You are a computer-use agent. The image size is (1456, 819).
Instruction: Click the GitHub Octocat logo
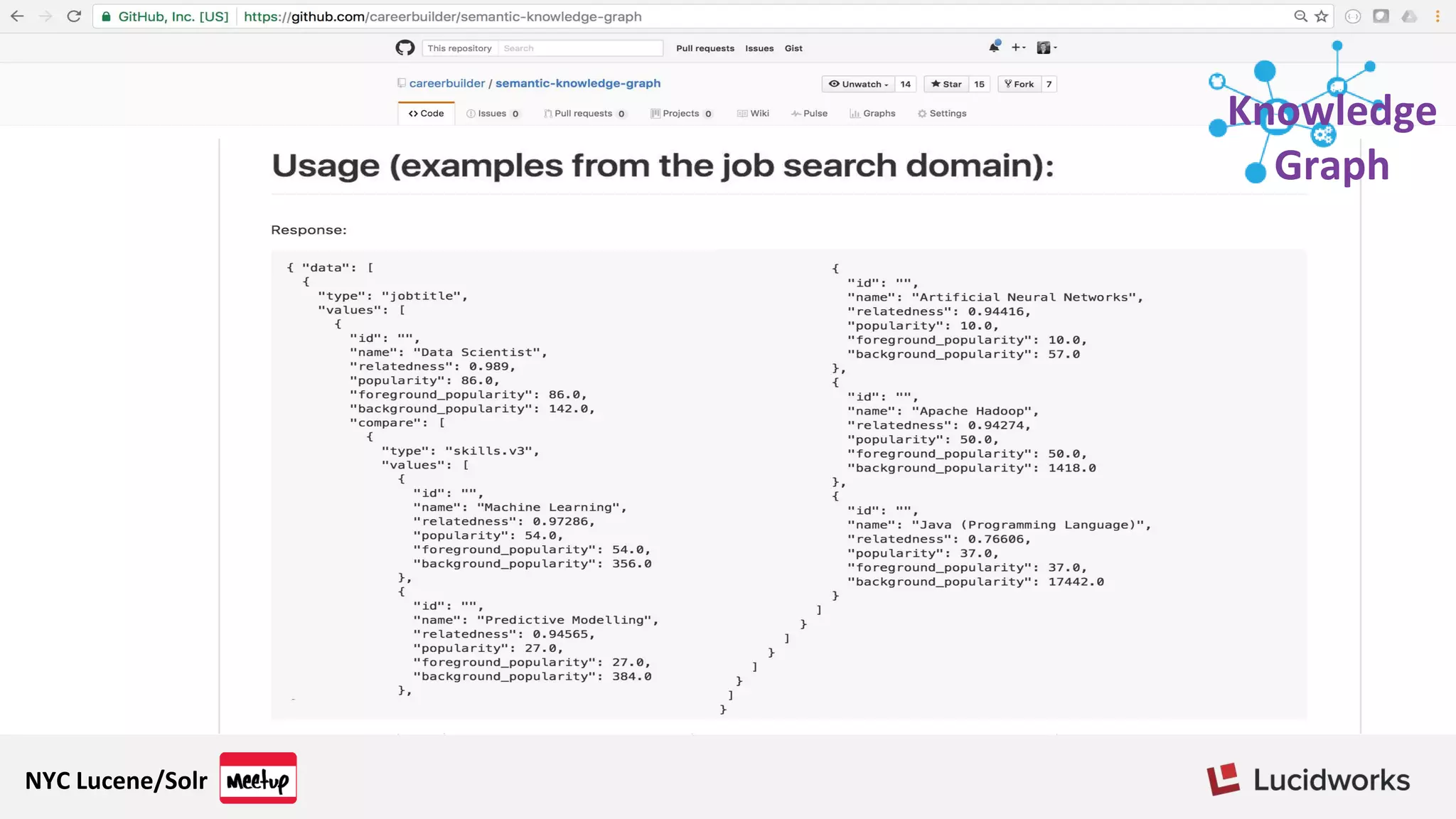(x=405, y=48)
